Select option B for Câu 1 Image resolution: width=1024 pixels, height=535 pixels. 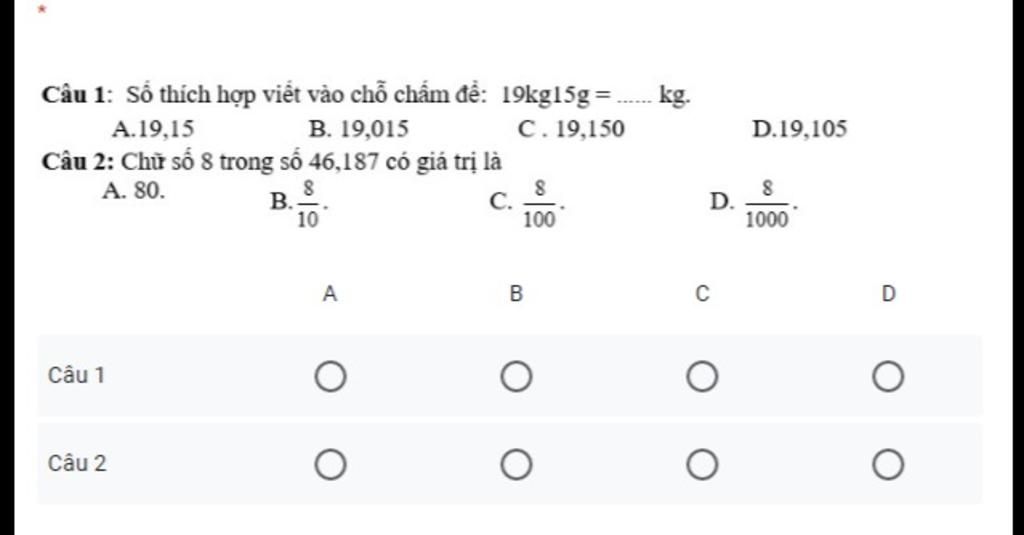[x=516, y=377]
